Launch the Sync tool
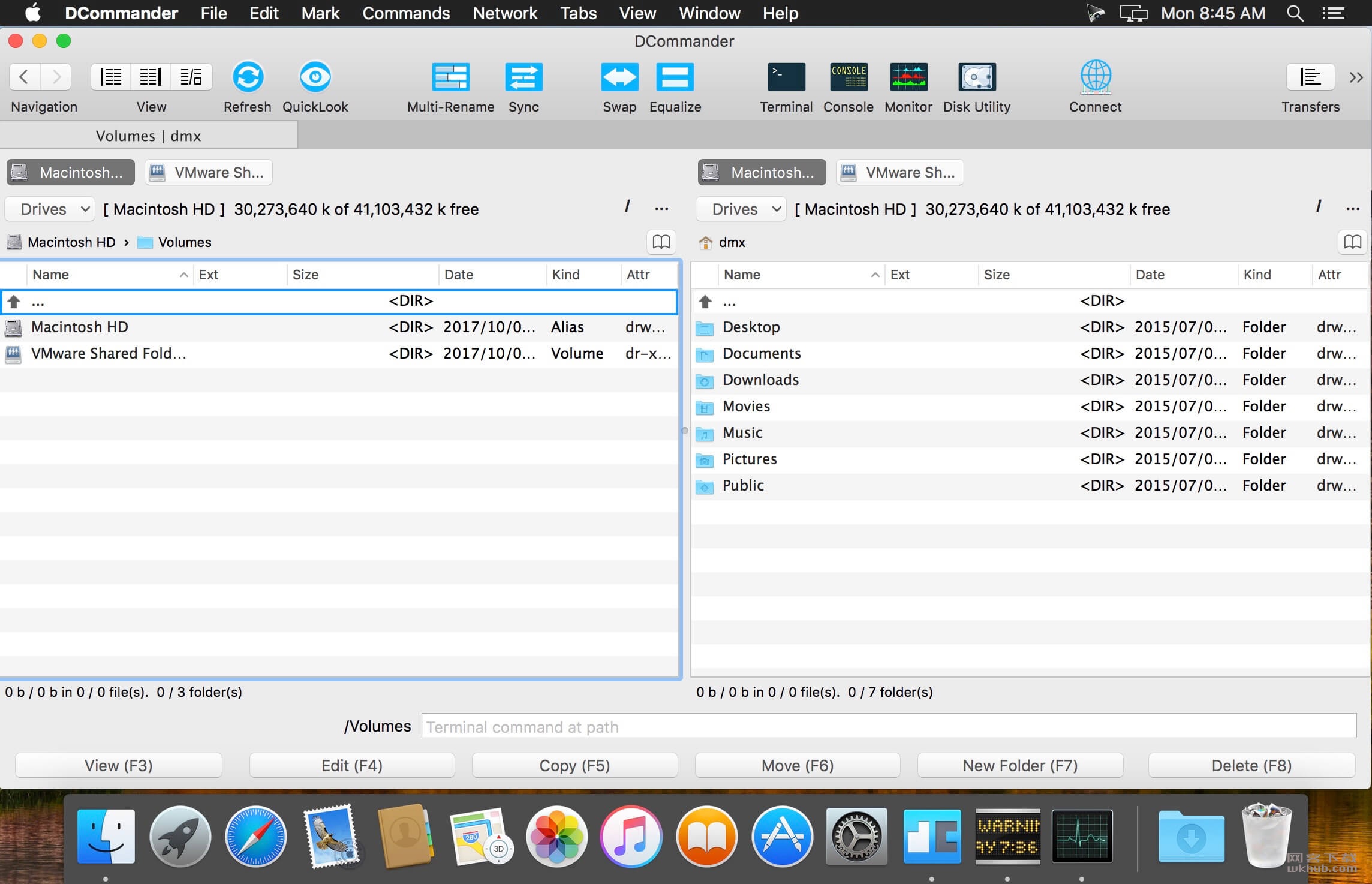1372x884 pixels. [x=523, y=77]
